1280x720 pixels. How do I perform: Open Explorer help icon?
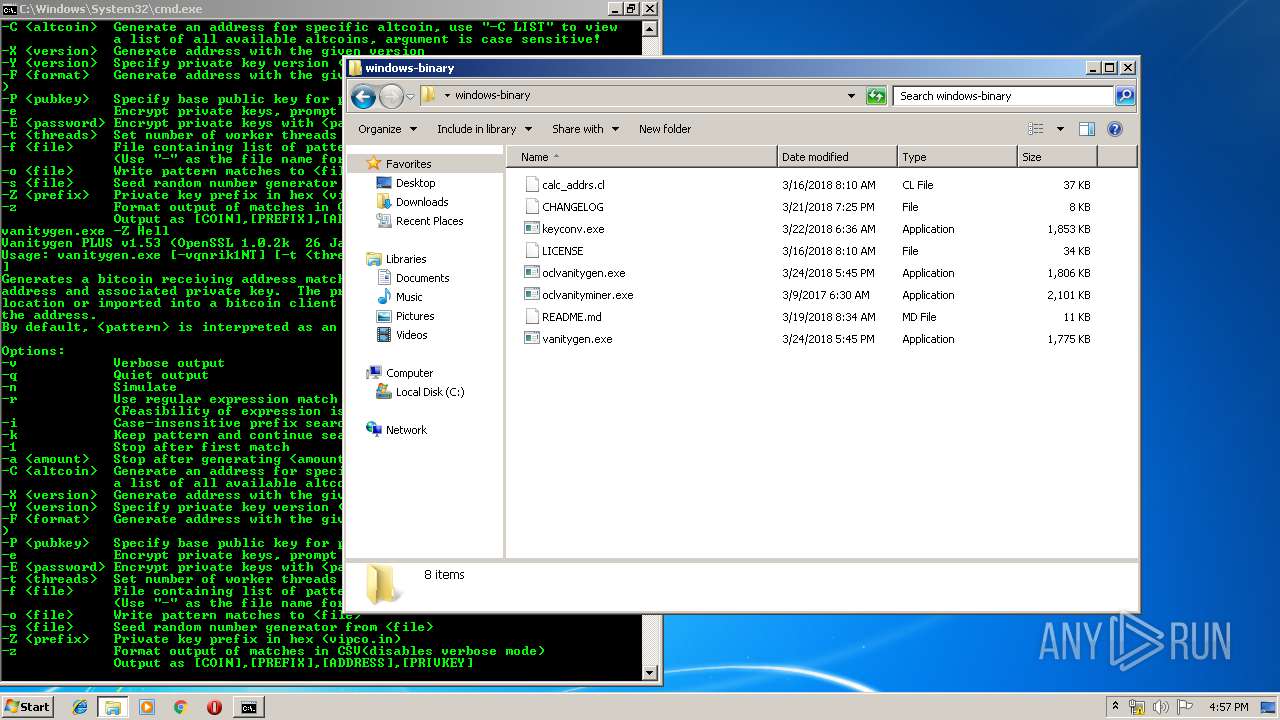pos(1115,129)
